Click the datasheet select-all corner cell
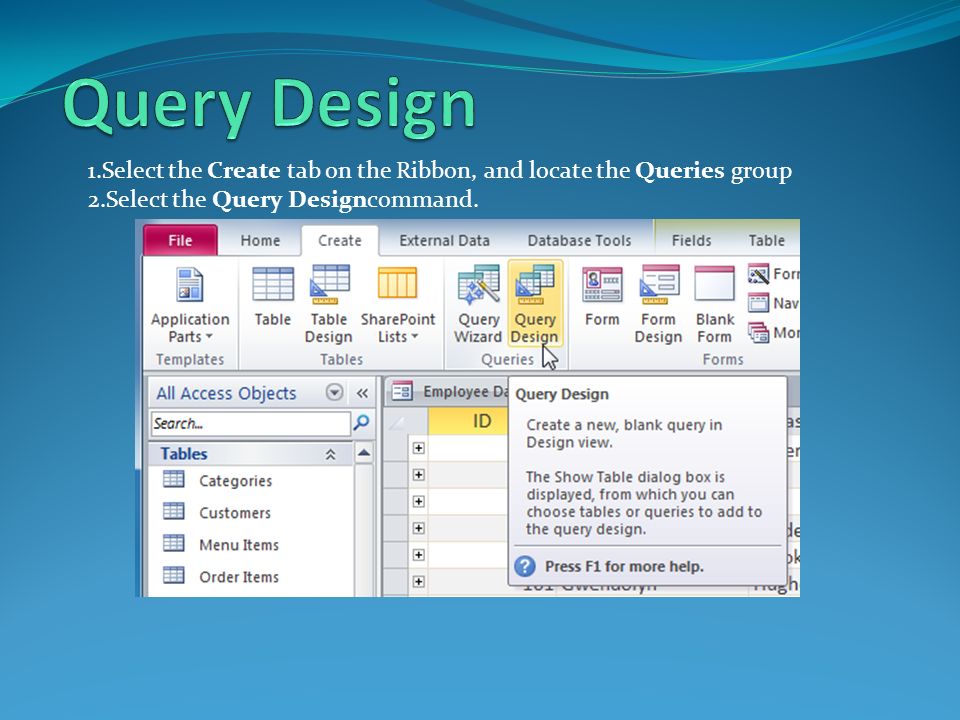 click(x=406, y=421)
